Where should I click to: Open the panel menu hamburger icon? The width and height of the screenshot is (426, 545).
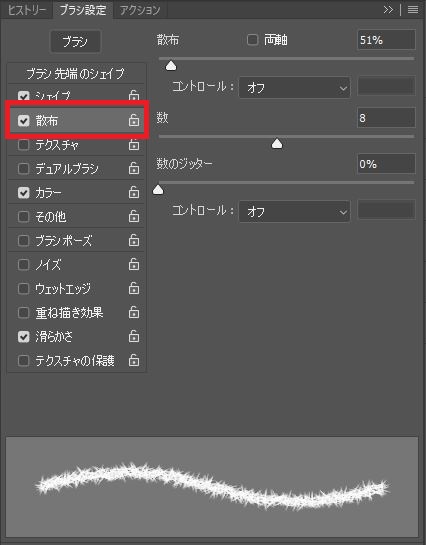coord(413,10)
